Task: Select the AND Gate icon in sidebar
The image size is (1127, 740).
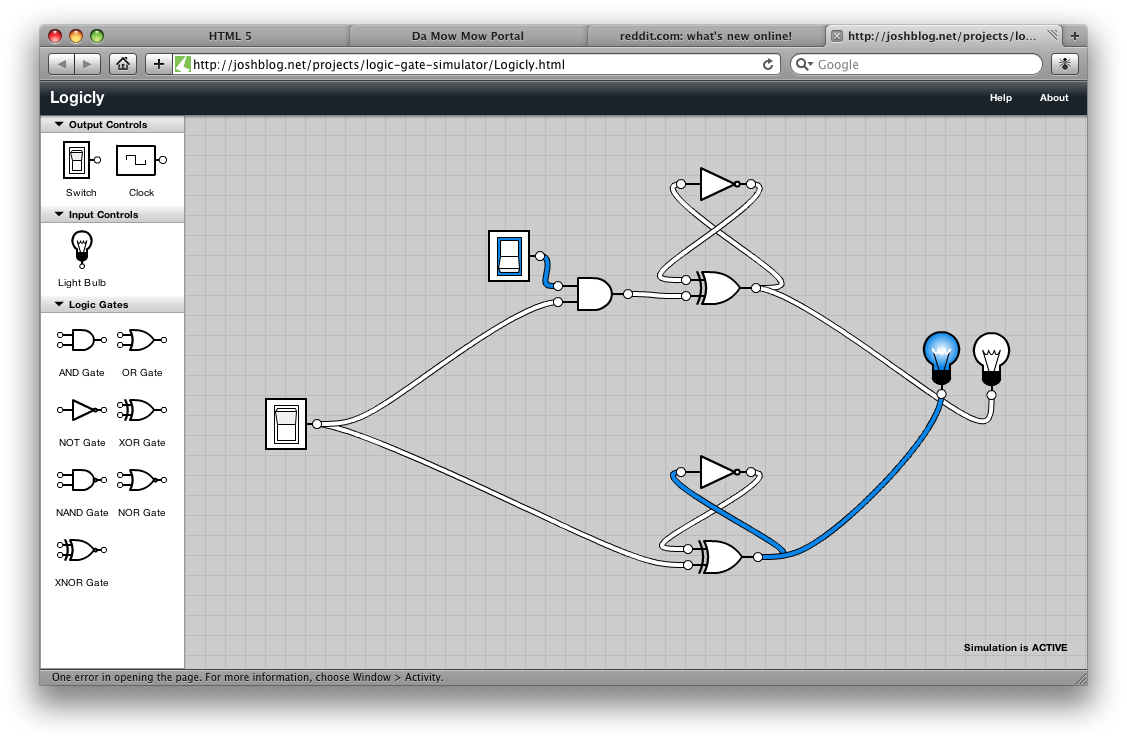Action: [x=81, y=341]
